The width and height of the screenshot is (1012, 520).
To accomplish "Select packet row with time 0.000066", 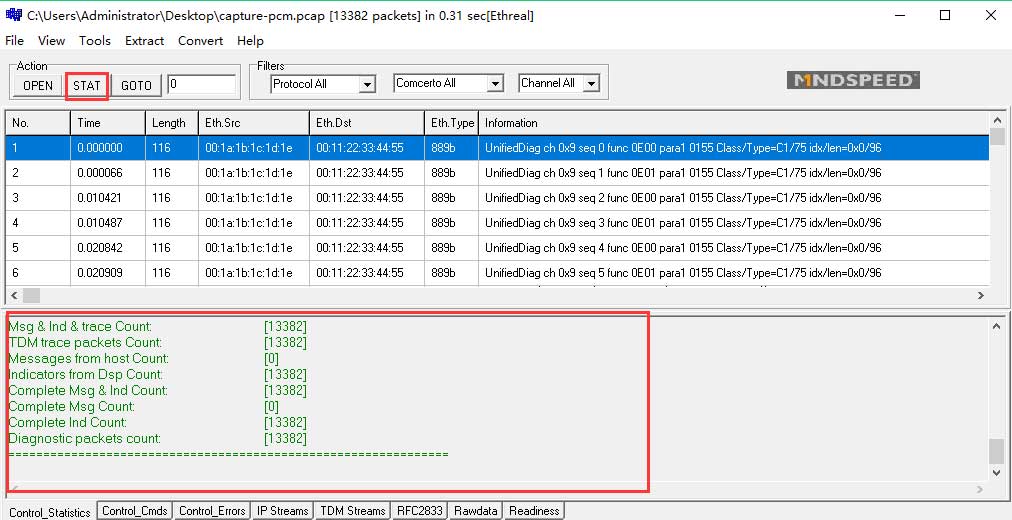I will (498, 173).
